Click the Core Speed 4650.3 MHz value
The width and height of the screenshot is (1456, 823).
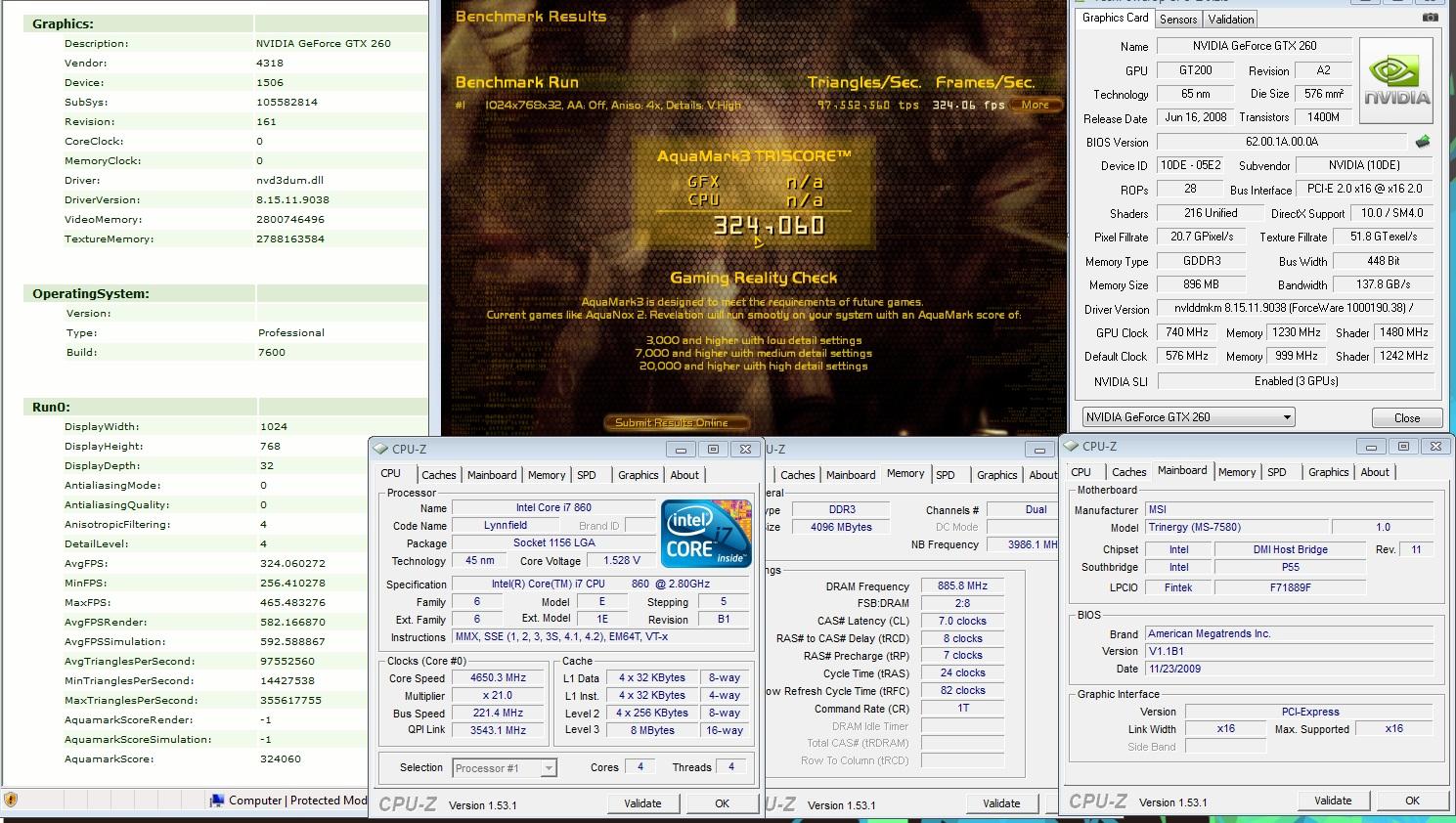(x=499, y=677)
